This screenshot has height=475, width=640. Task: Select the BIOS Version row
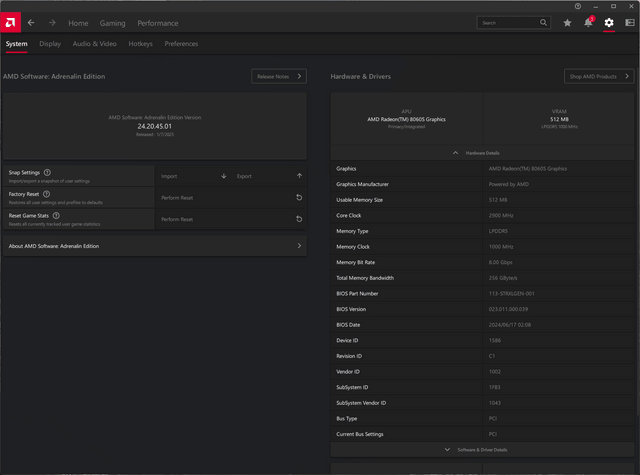click(482, 309)
